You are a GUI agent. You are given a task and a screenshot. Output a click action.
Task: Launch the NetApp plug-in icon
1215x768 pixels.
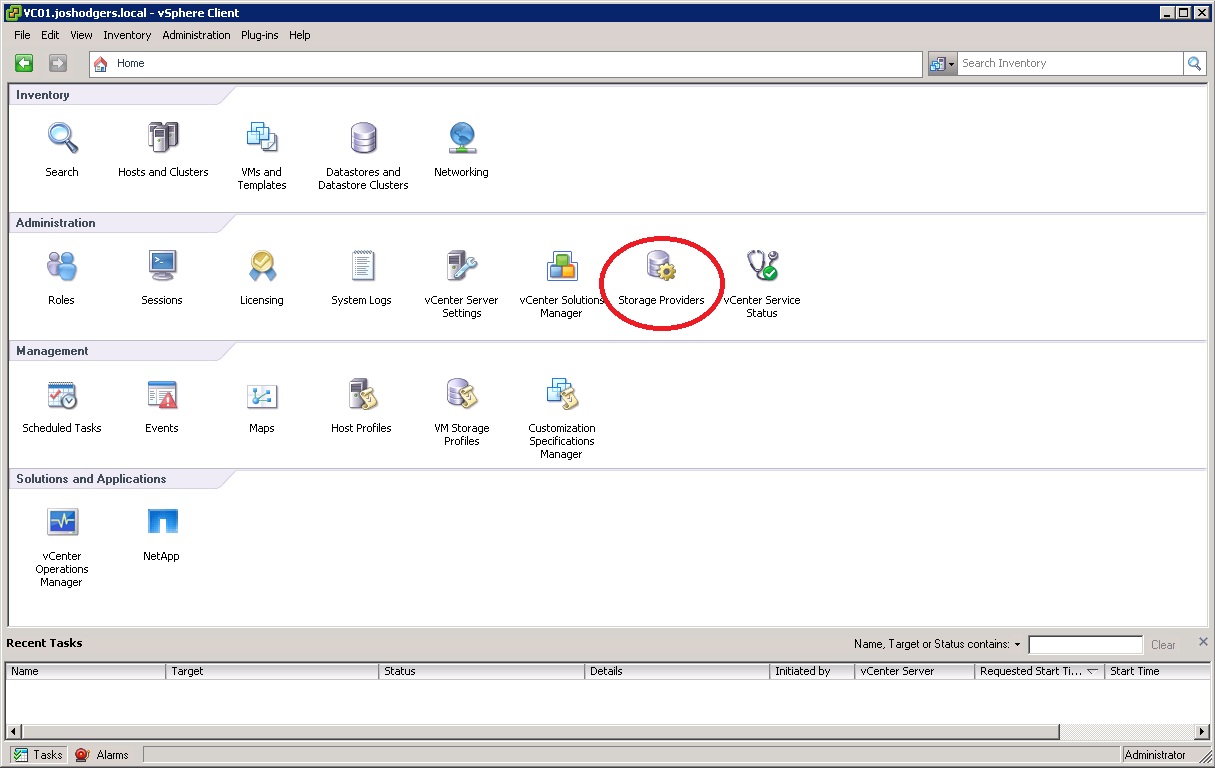161,523
